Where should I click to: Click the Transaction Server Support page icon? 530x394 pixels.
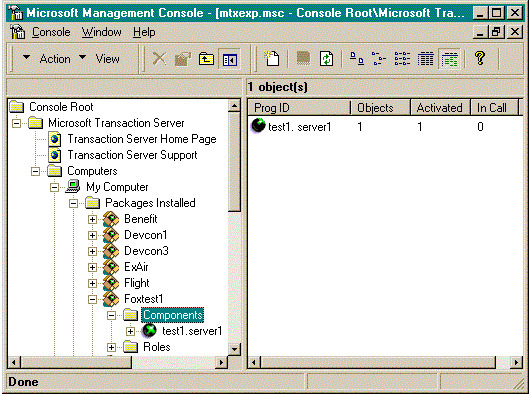(x=54, y=155)
